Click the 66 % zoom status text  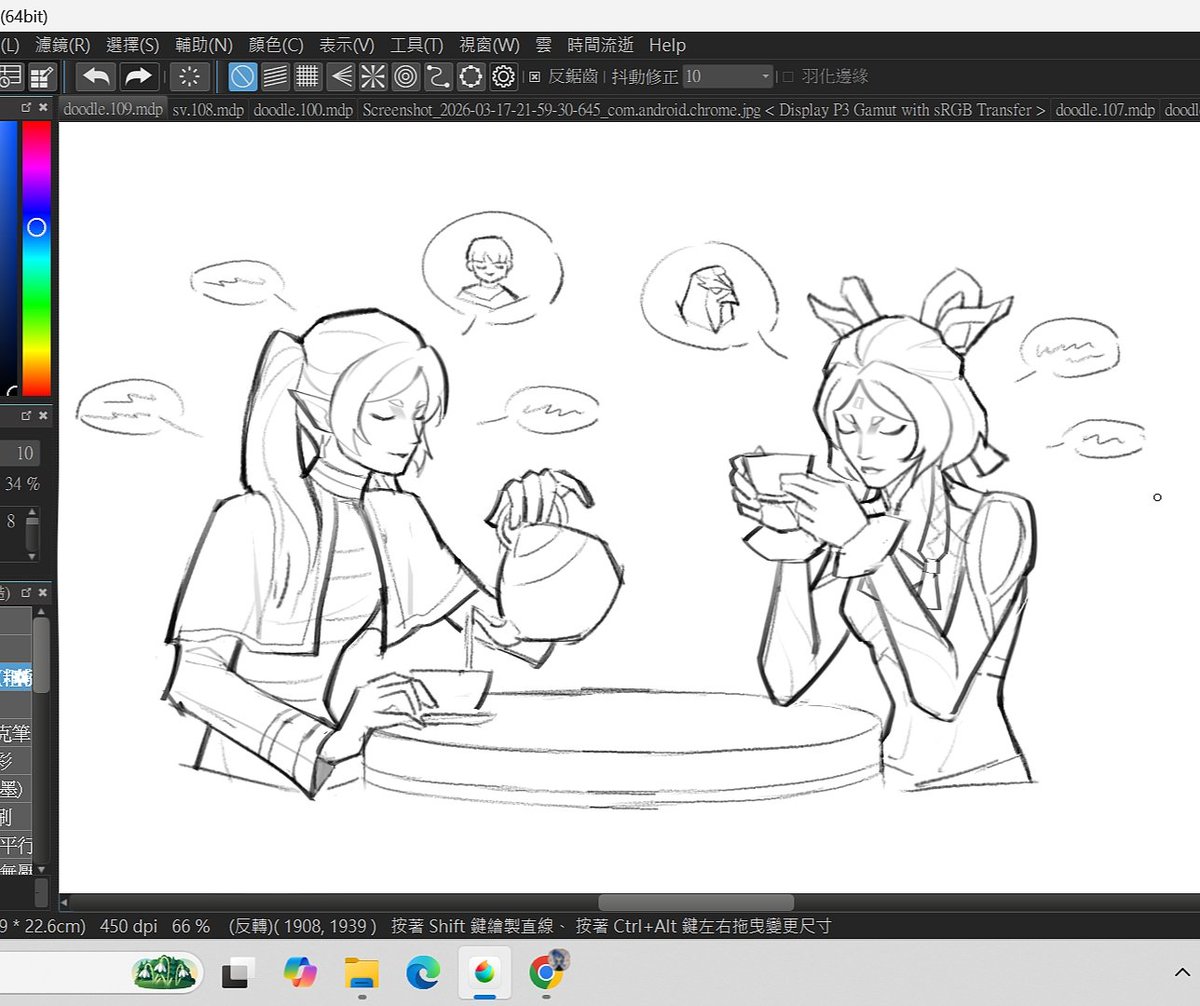tap(191, 926)
